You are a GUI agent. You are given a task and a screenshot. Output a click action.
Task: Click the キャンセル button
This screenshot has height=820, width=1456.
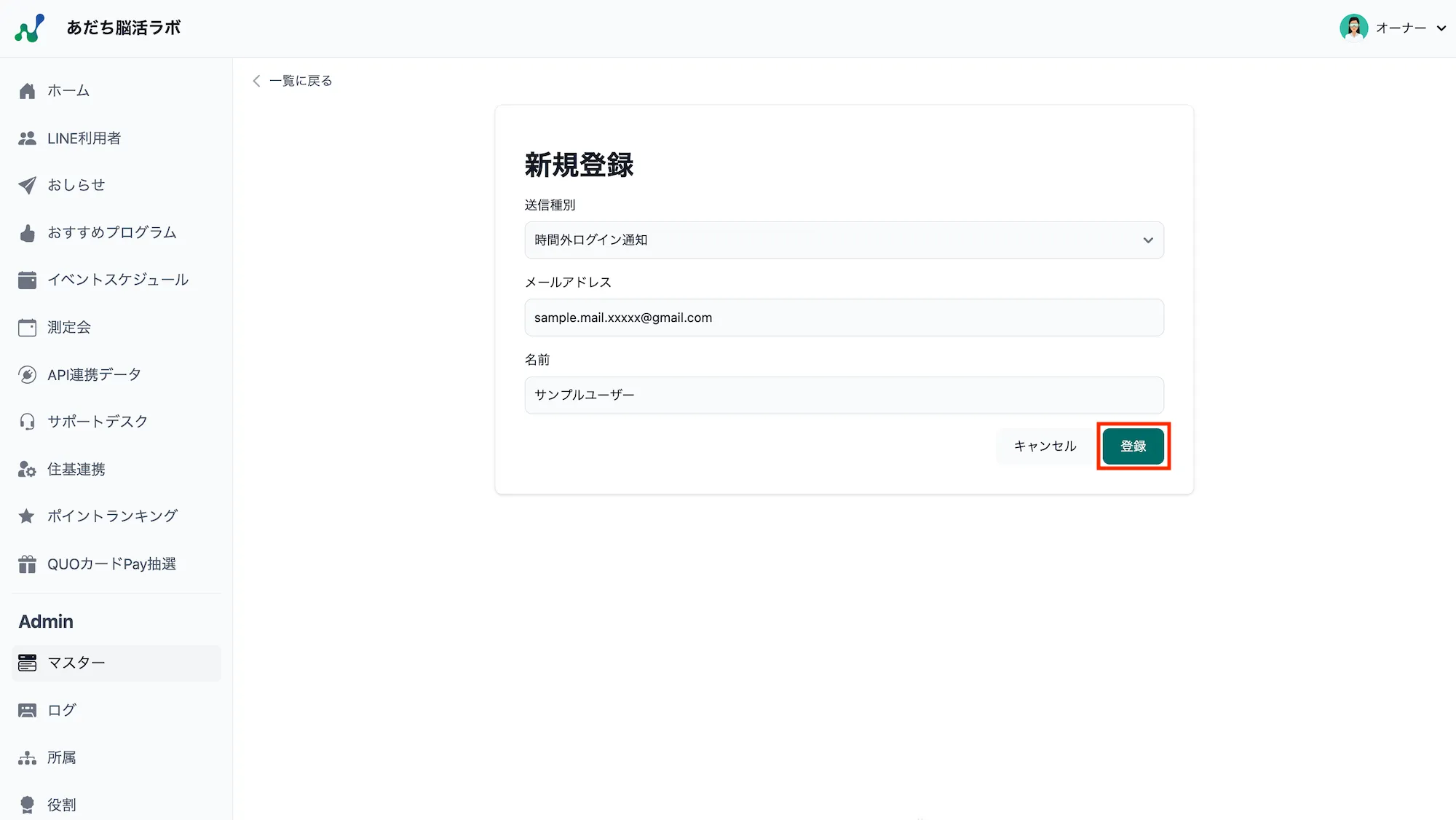click(x=1045, y=446)
